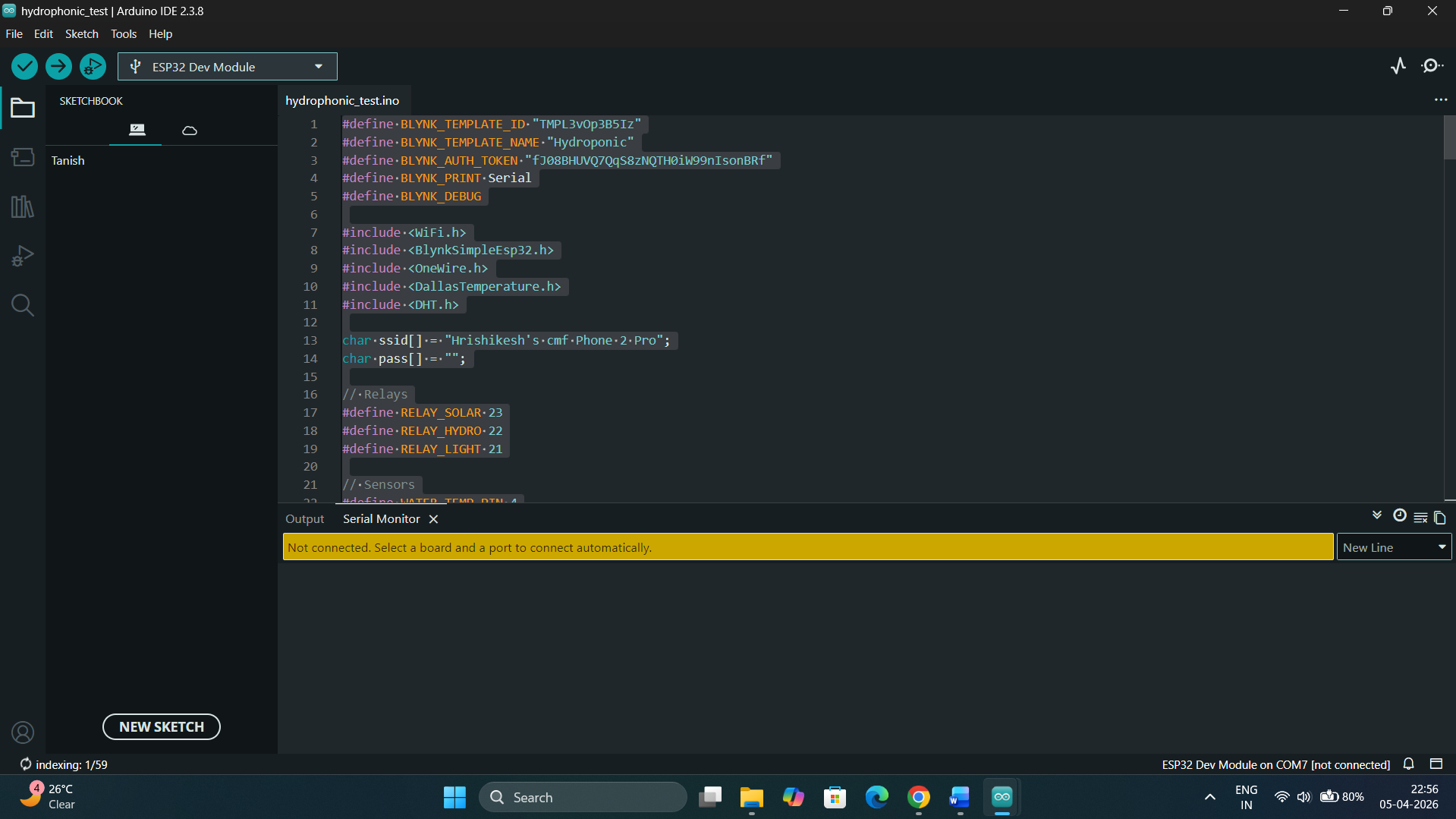Click the indexing 1/59 progress status
The width and height of the screenshot is (1456, 819).
pyautogui.click(x=64, y=765)
